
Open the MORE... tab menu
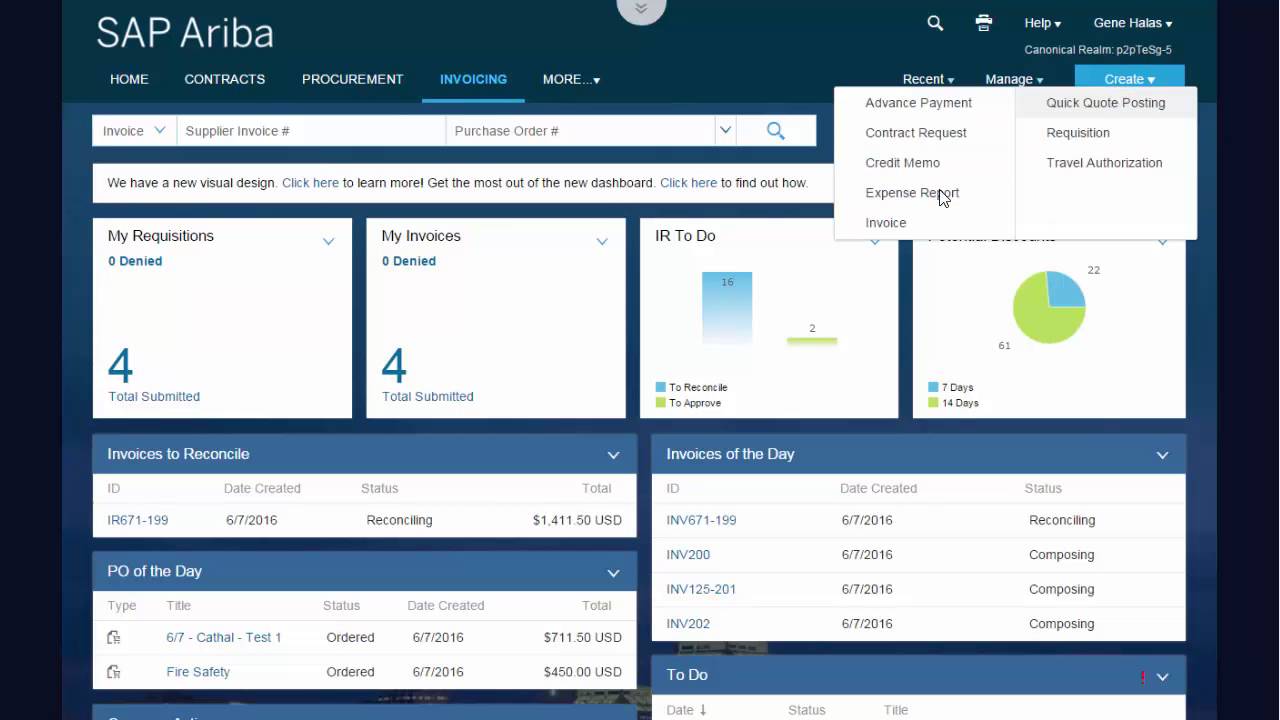tap(571, 79)
